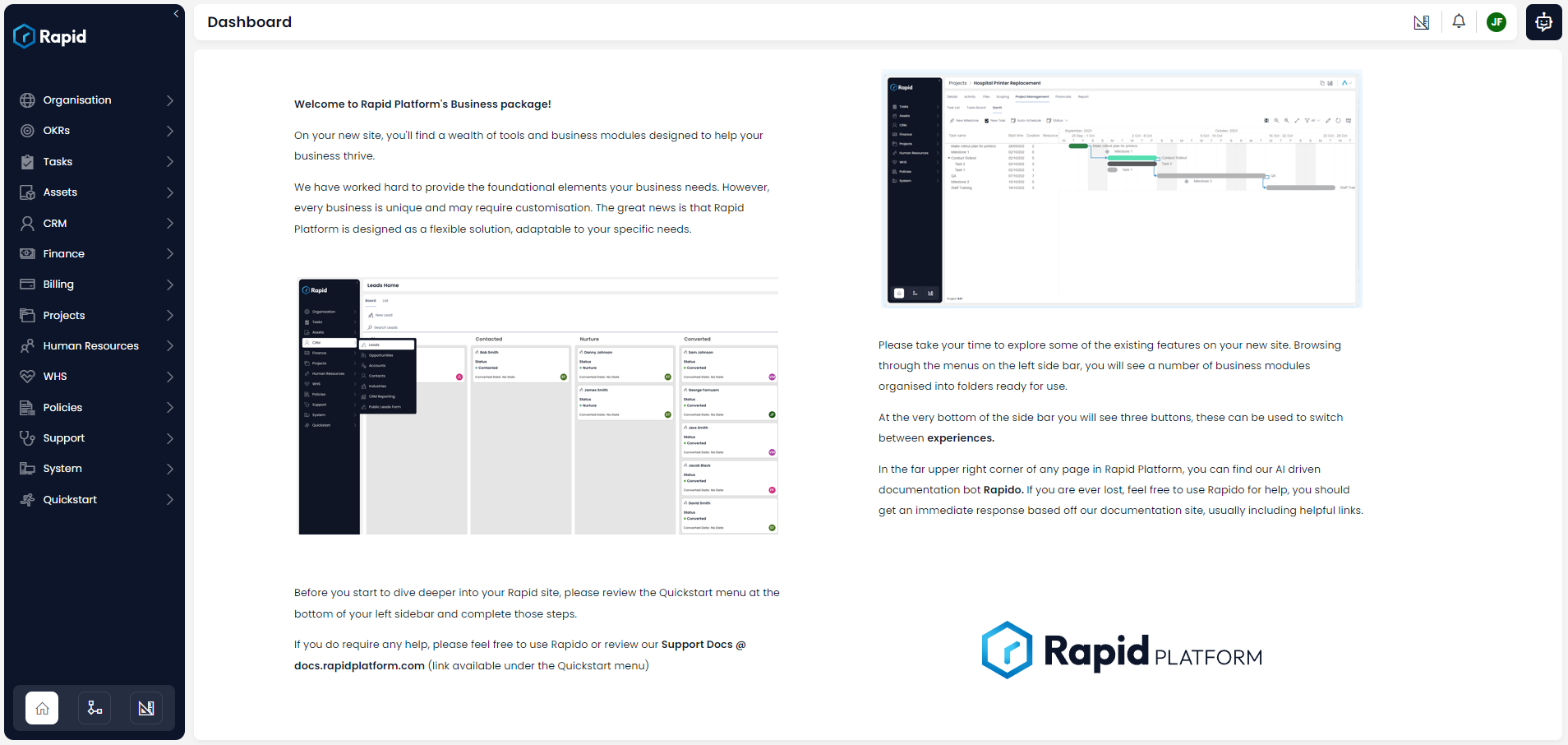The width and height of the screenshot is (1568, 745).
Task: Click the Rapid logo in the sidebar
Action: [x=50, y=36]
